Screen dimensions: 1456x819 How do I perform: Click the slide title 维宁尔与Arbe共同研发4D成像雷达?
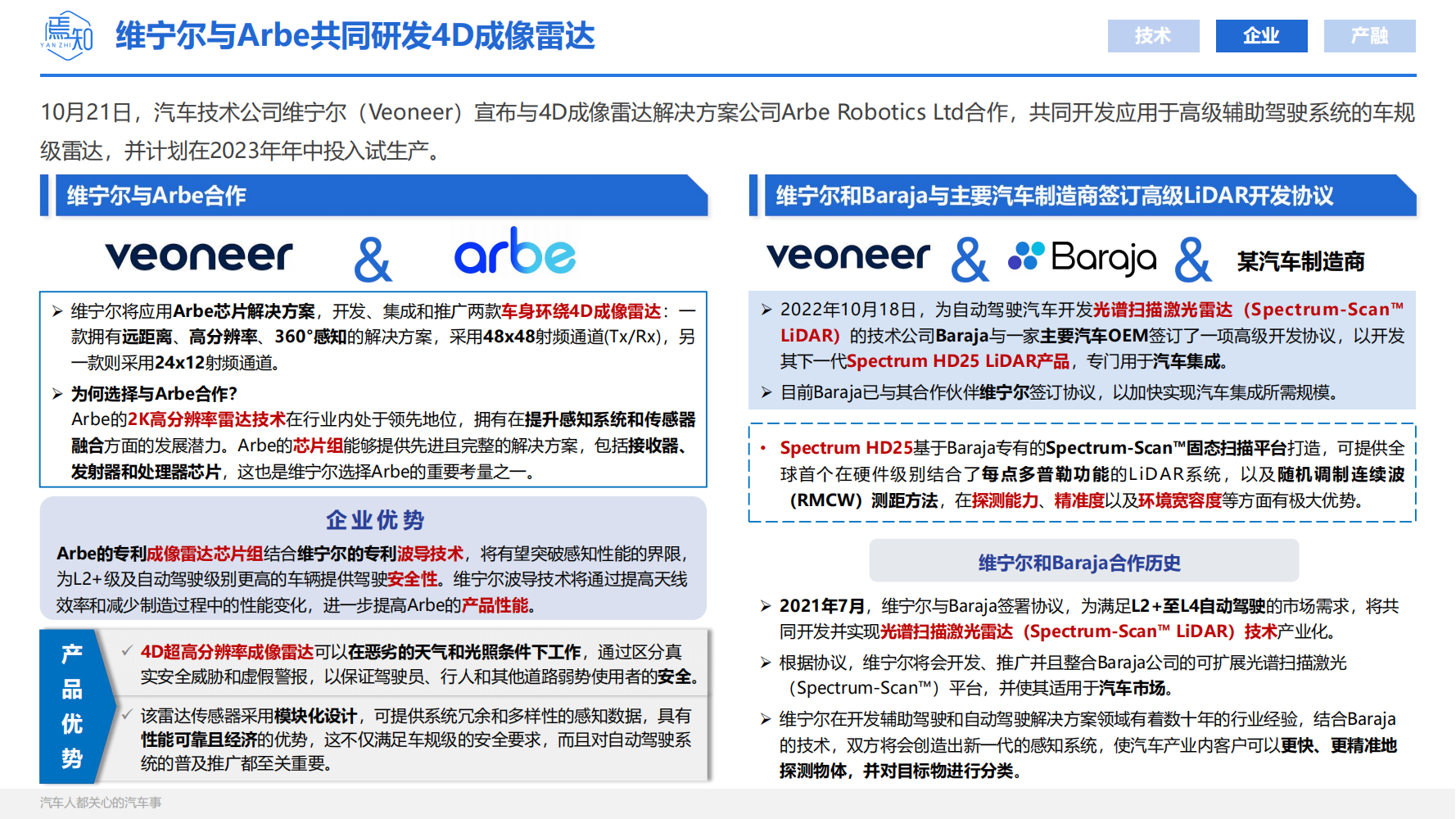(x=355, y=36)
